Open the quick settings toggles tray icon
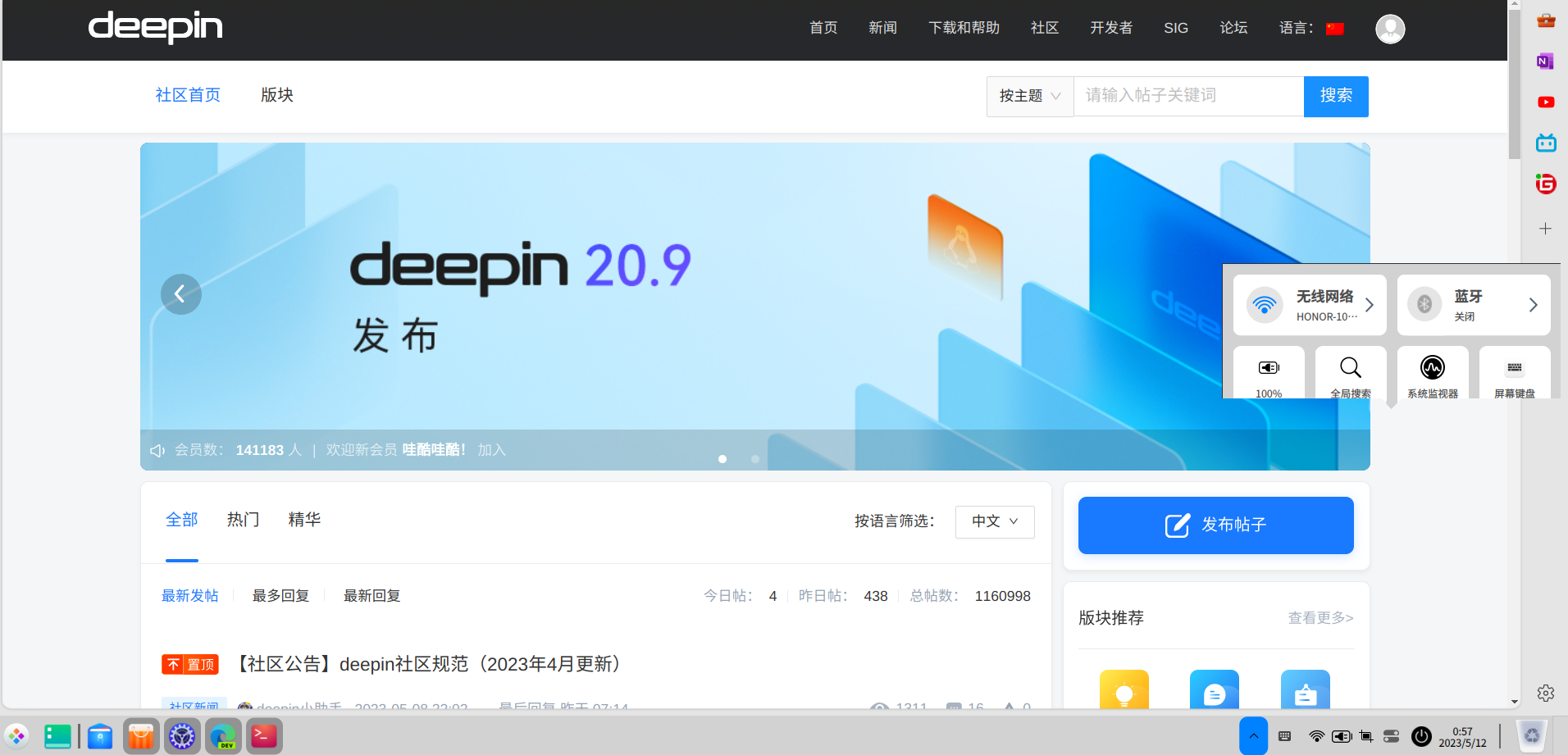1568x755 pixels. (1392, 736)
